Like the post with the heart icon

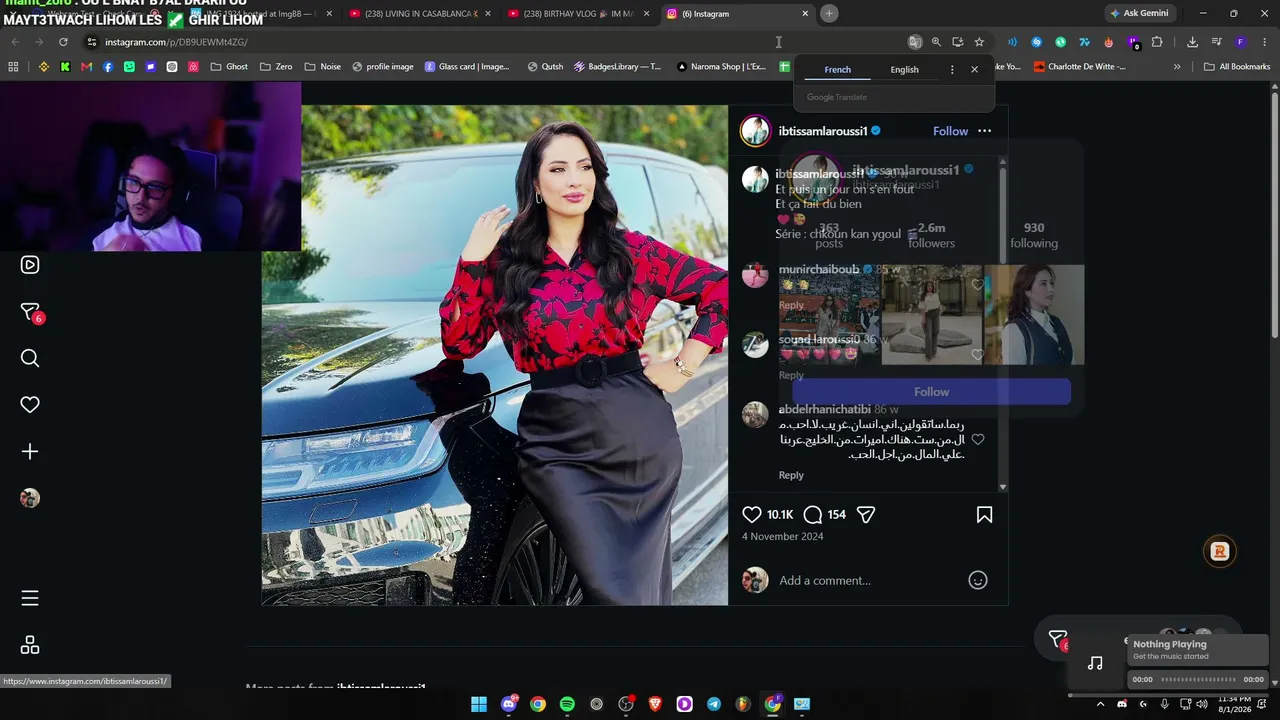tap(752, 514)
